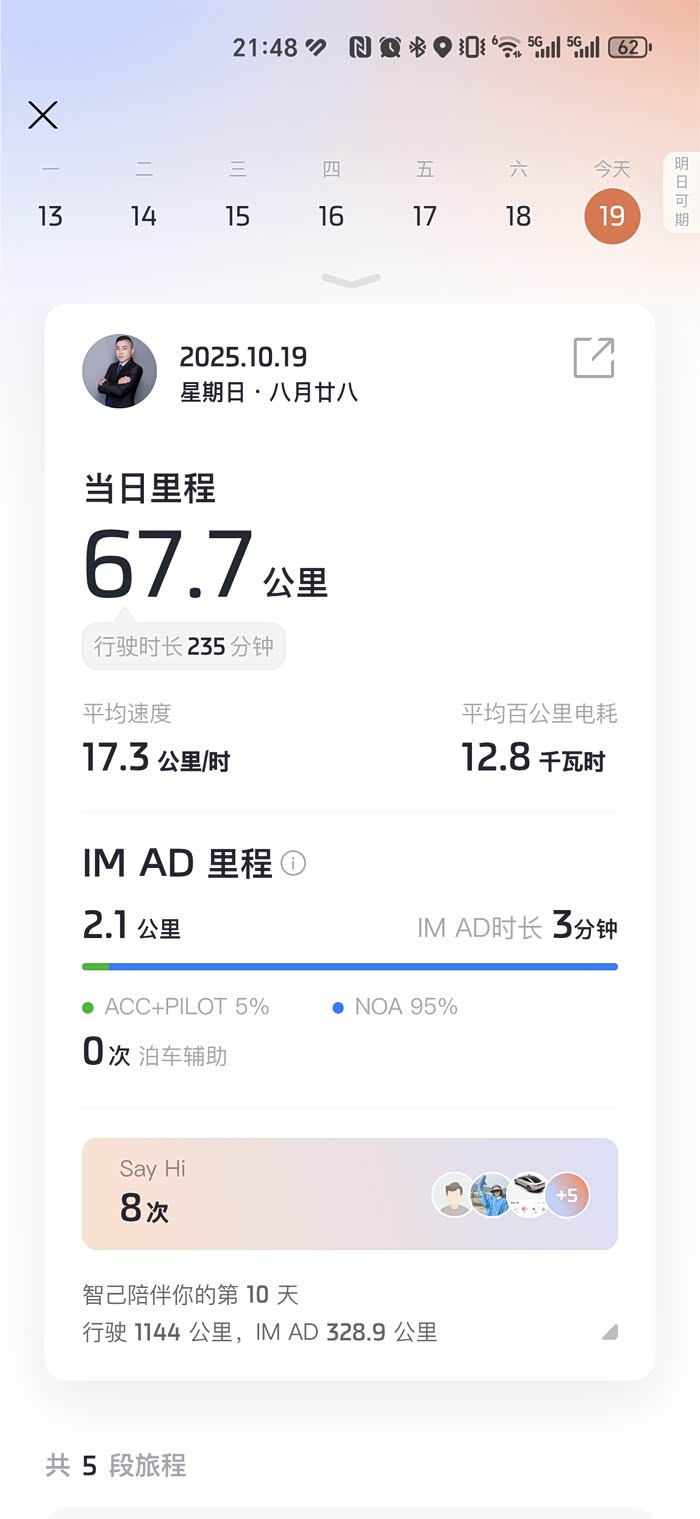Tap the 0次 泊车辅助 entry
The height and width of the screenshot is (1519, 700).
coord(155,1053)
